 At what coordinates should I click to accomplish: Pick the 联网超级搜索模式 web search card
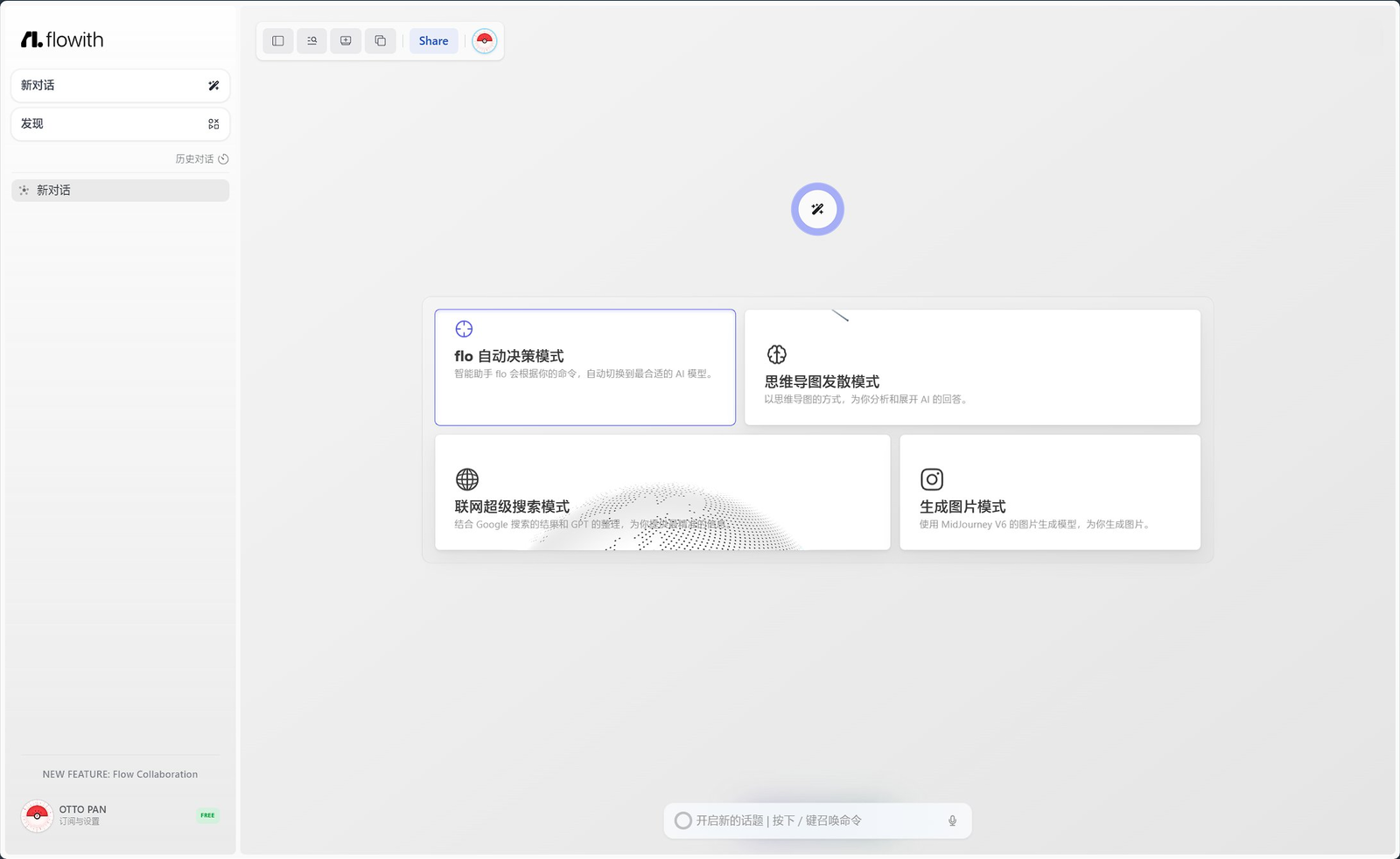tap(661, 492)
